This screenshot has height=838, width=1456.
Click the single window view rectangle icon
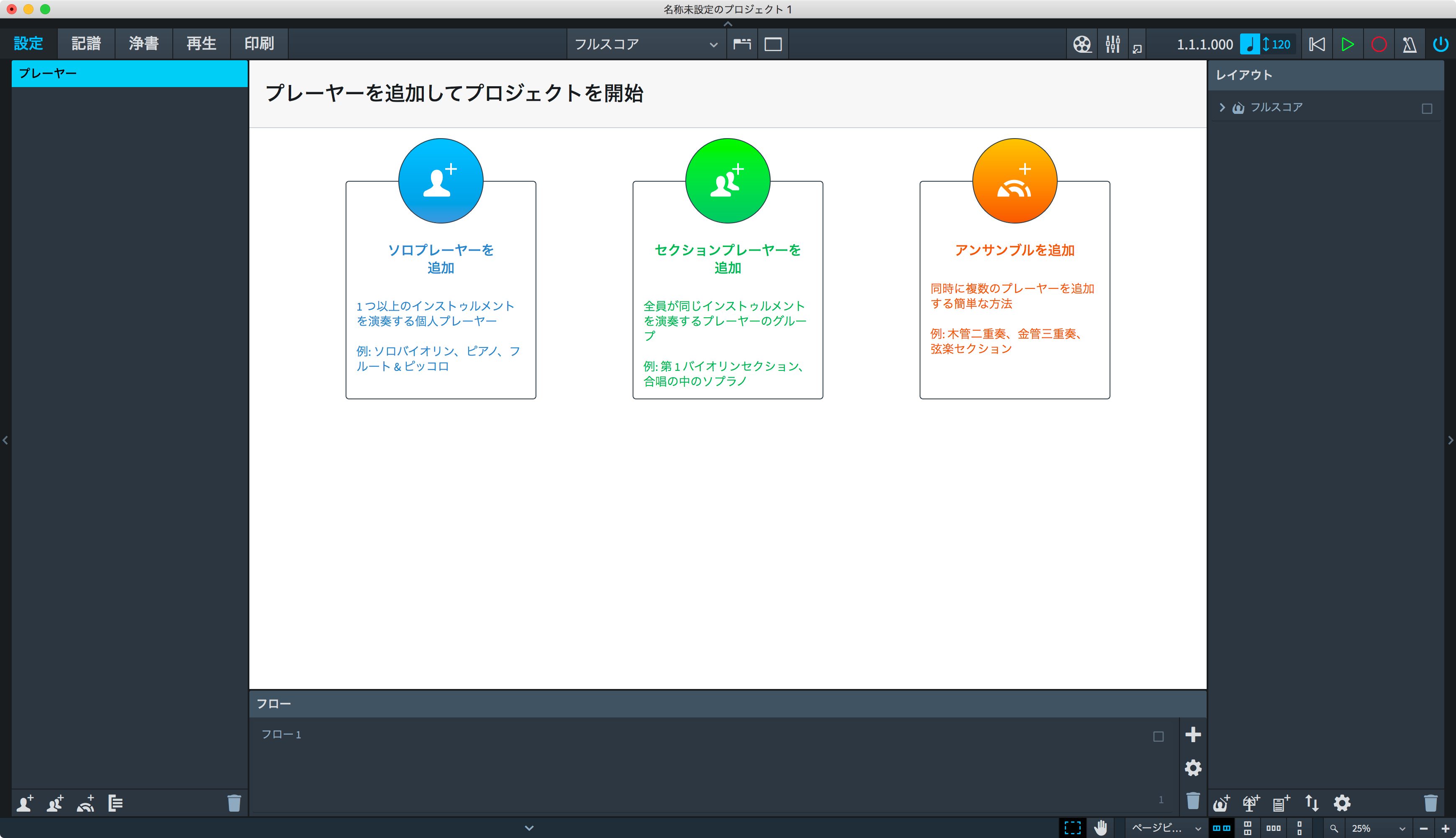[x=773, y=44]
